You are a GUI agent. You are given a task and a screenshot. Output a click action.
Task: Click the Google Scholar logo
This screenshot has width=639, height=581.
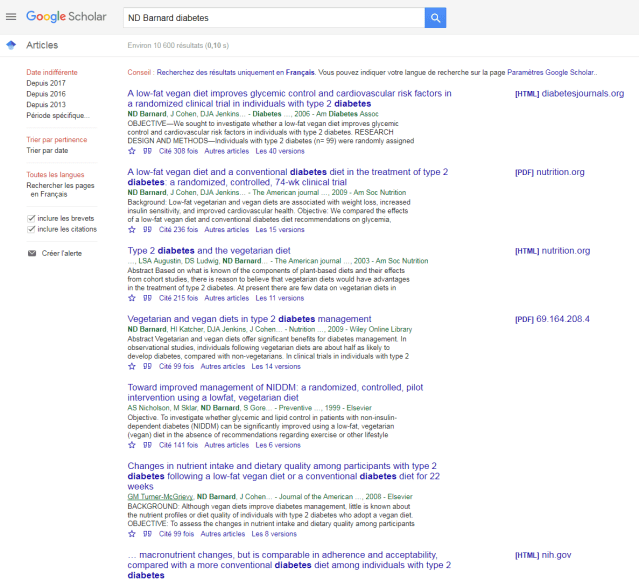[66, 17]
